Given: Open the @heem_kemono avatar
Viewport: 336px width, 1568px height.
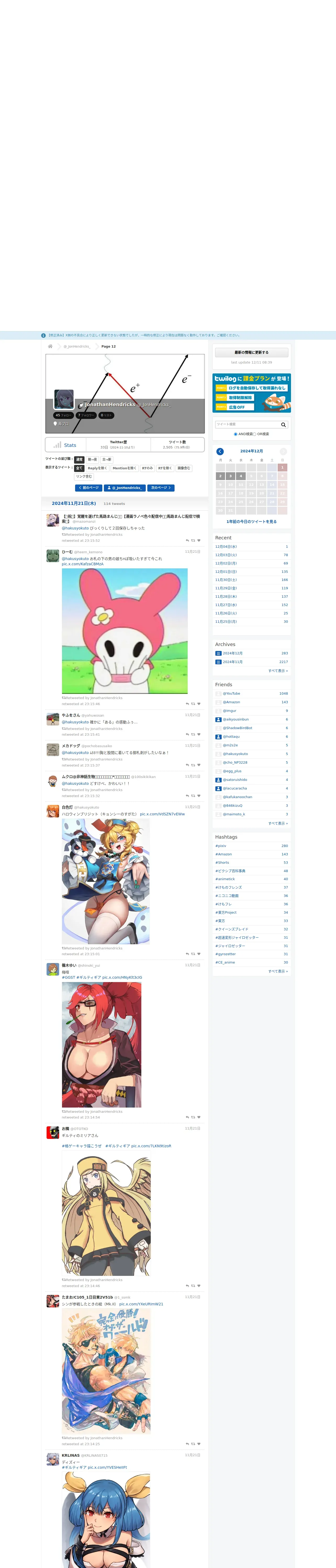Looking at the screenshot, I should [x=53, y=556].
